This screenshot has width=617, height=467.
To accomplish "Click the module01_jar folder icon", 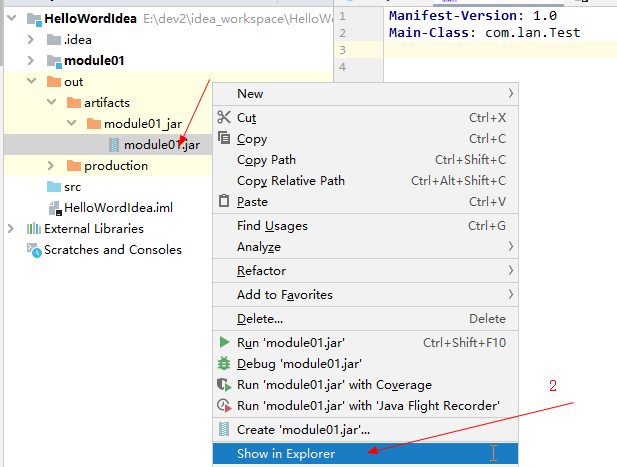I will [x=94, y=124].
